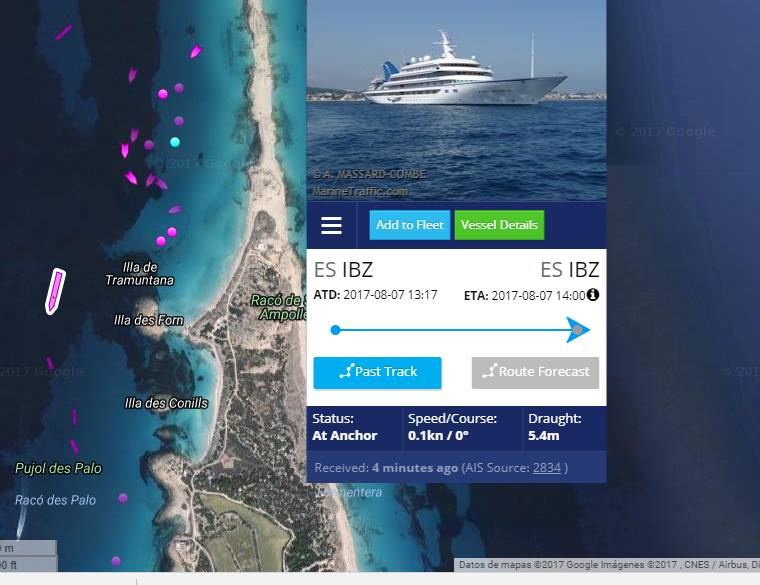Viewport: 760px width, 585px height.
Task: Click the voyage start point dot
Action: [335, 330]
